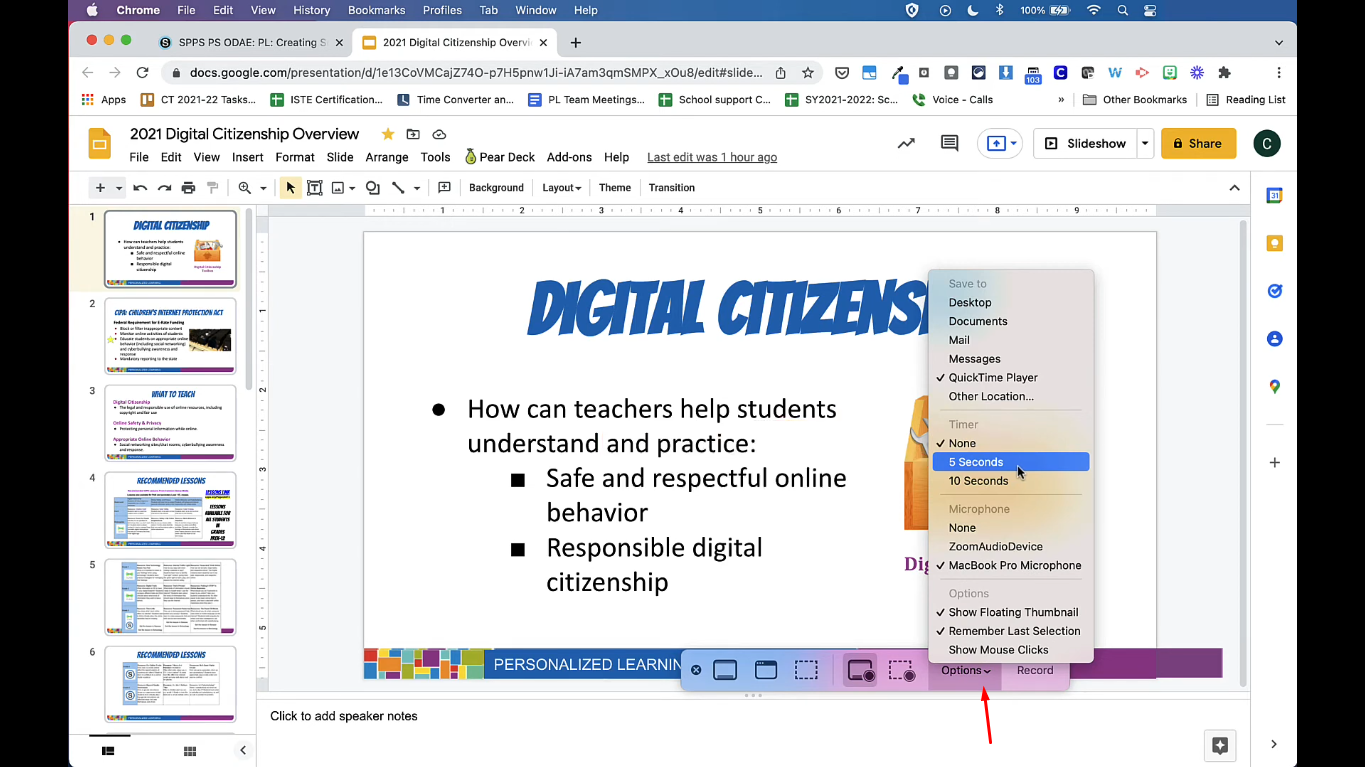Image resolution: width=1365 pixels, height=767 pixels.
Task: Click the print icon in toolbar
Action: 188,188
